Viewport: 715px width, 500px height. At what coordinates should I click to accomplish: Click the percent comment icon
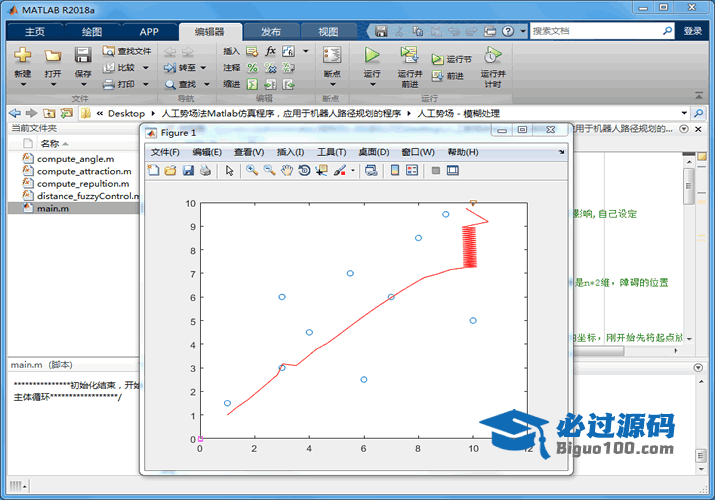(x=252, y=67)
